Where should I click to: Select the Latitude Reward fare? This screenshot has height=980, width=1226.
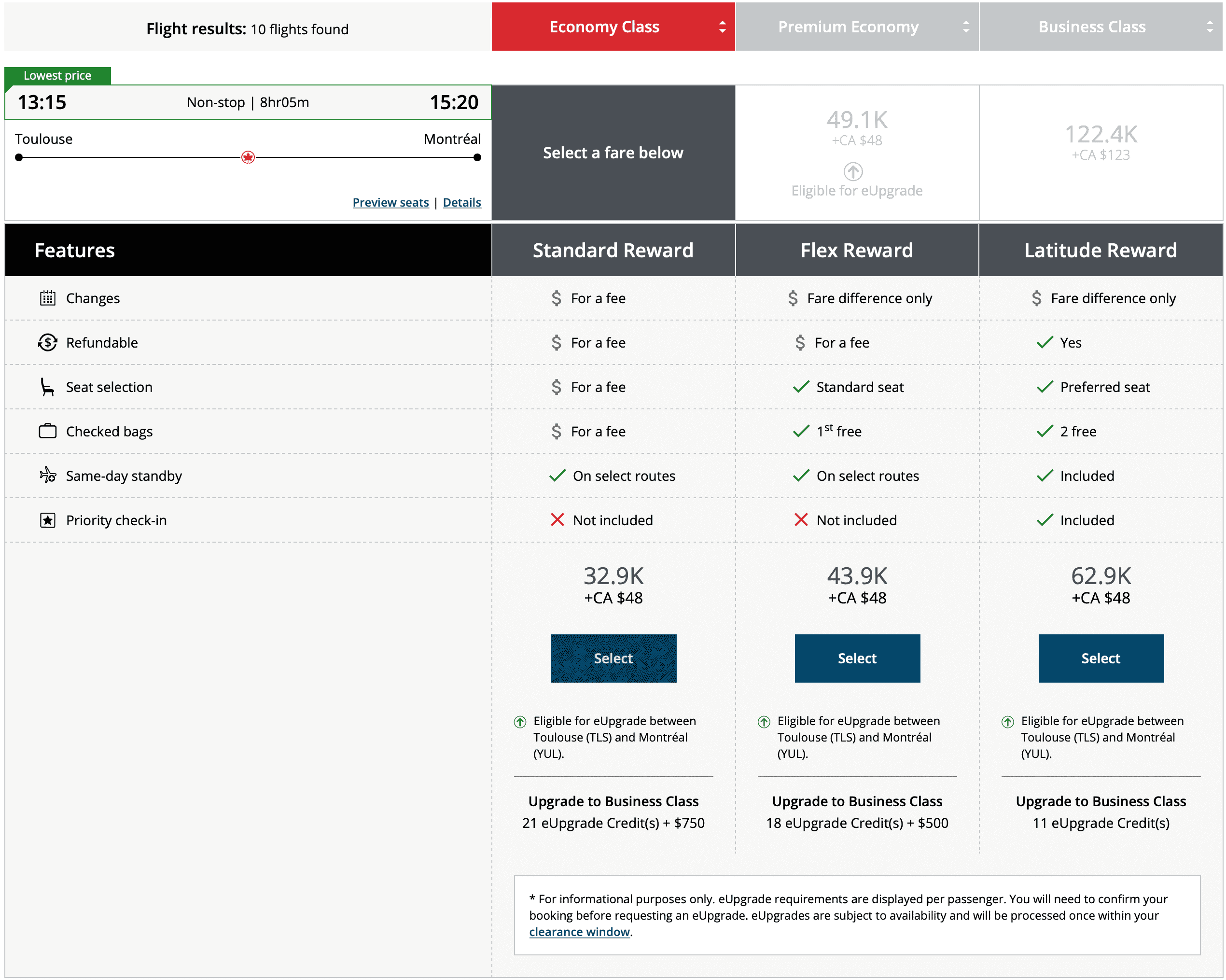[x=1101, y=658]
